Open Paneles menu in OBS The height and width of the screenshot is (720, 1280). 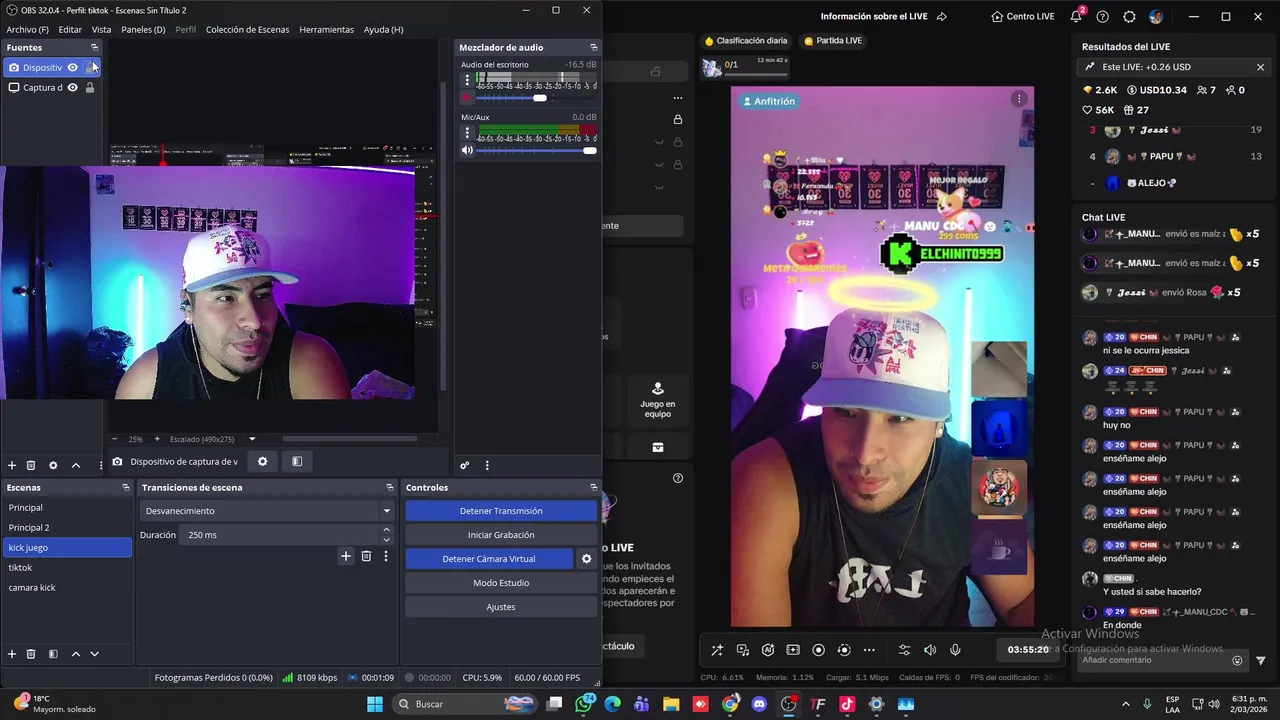point(143,30)
